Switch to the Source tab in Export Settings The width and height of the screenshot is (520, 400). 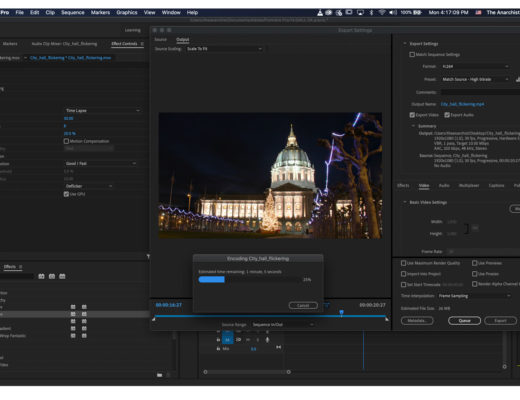tap(160, 39)
